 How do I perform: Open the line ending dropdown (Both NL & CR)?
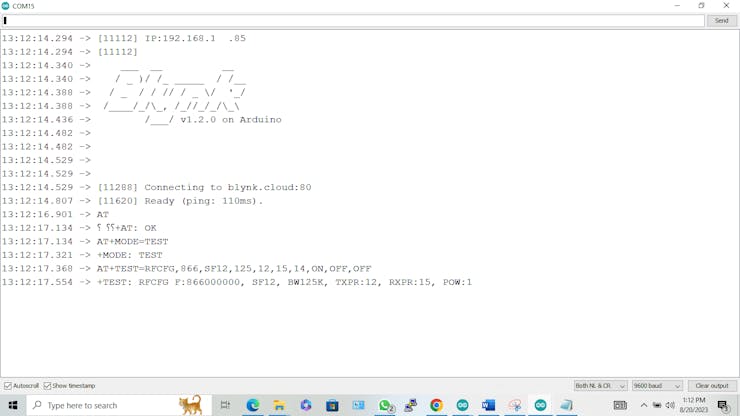[600, 386]
